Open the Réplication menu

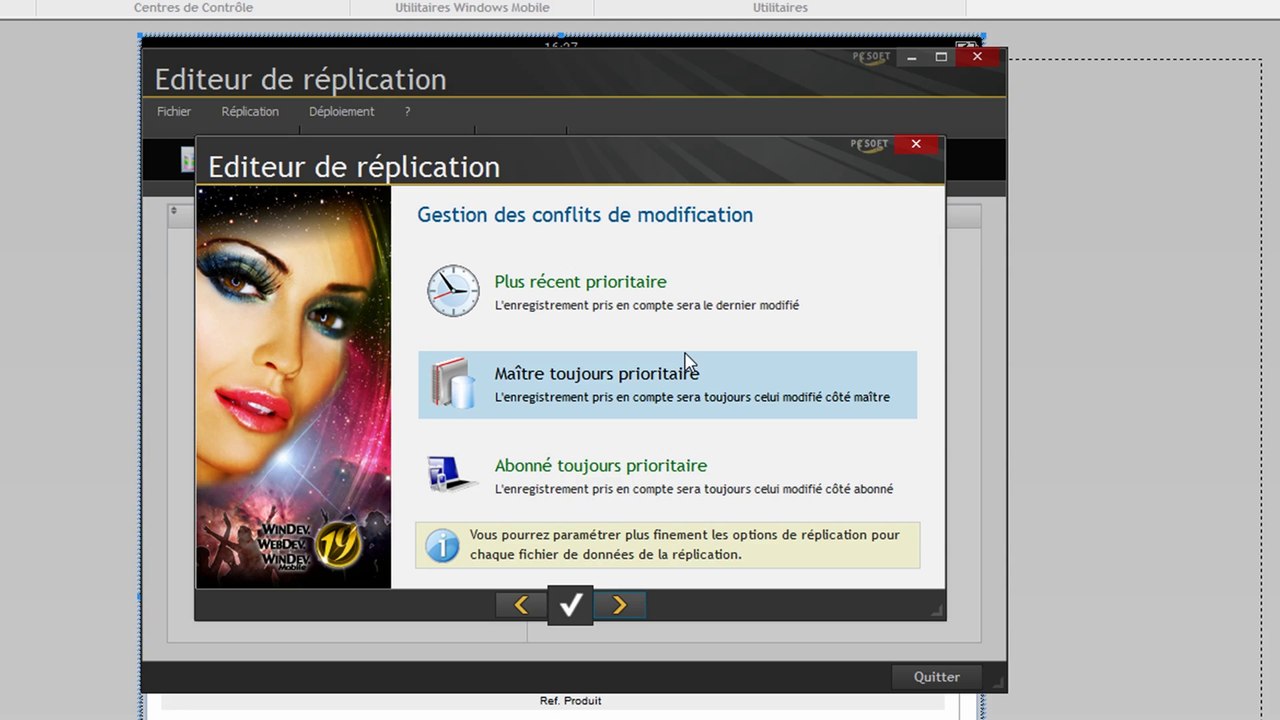pos(250,112)
